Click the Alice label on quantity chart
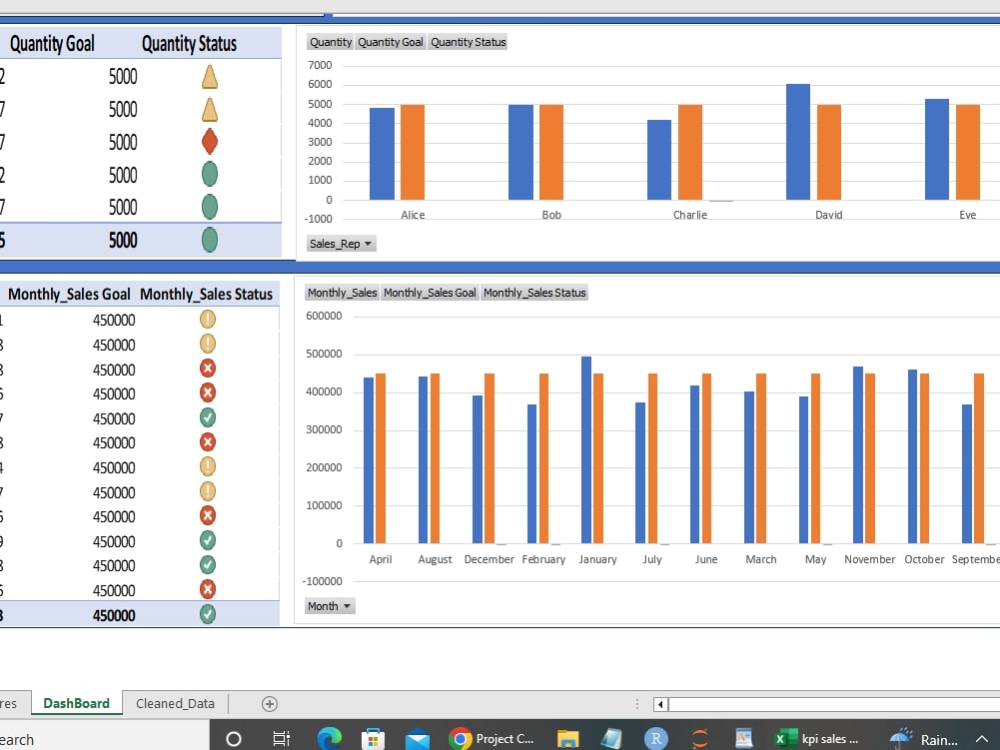 click(x=413, y=215)
